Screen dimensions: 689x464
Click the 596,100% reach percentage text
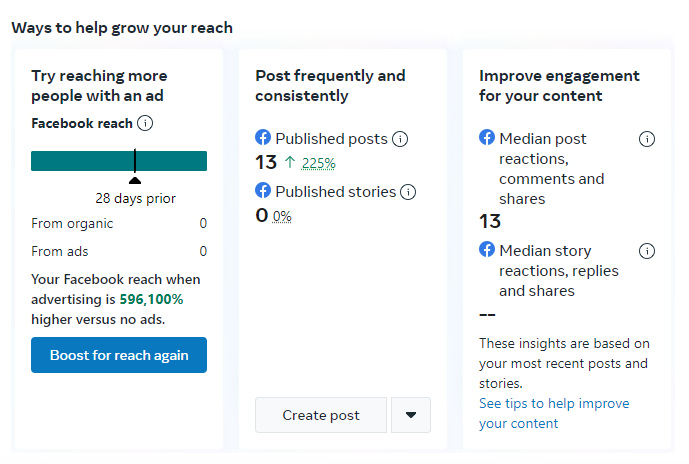tap(151, 299)
